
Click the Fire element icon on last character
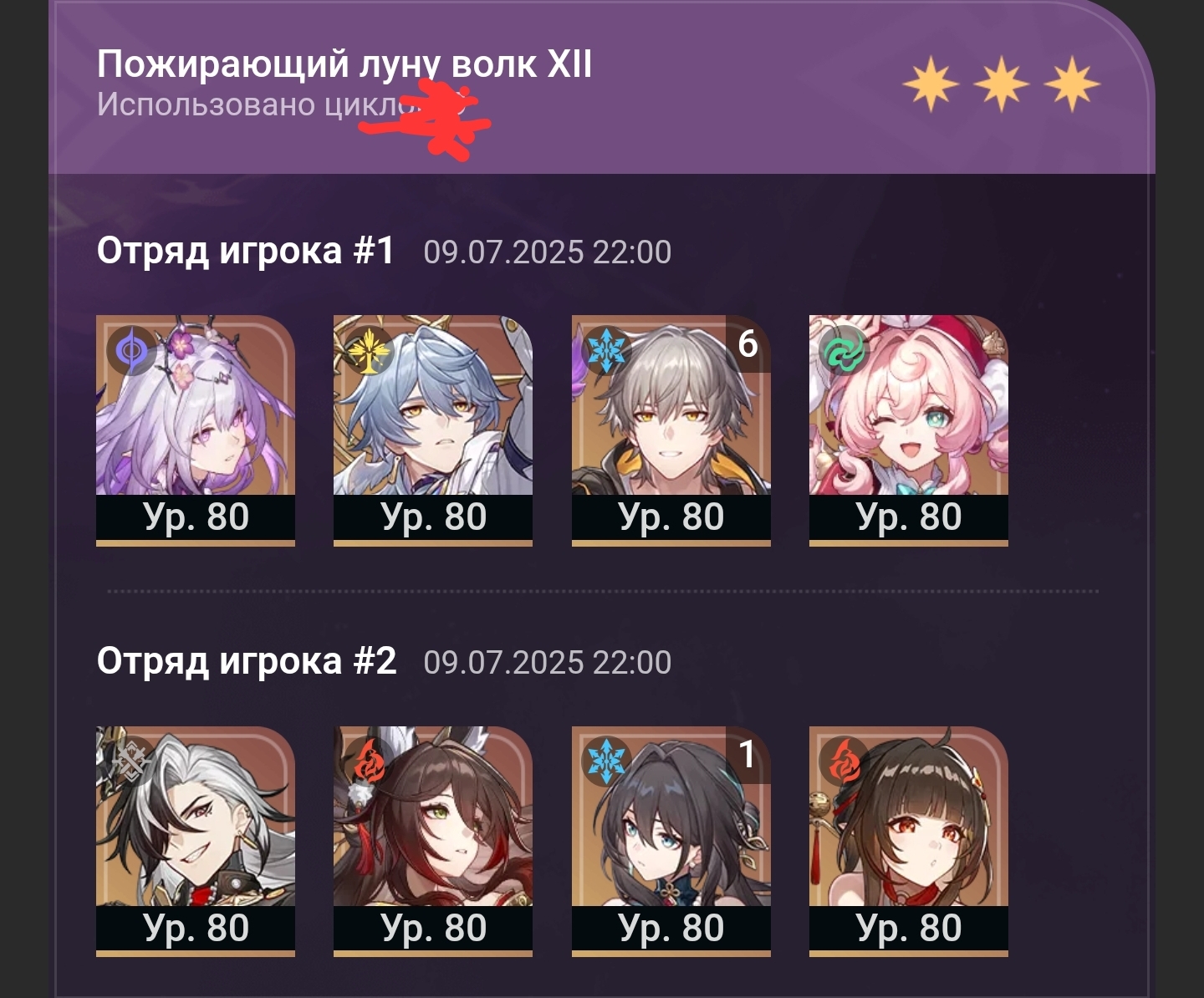click(x=844, y=761)
